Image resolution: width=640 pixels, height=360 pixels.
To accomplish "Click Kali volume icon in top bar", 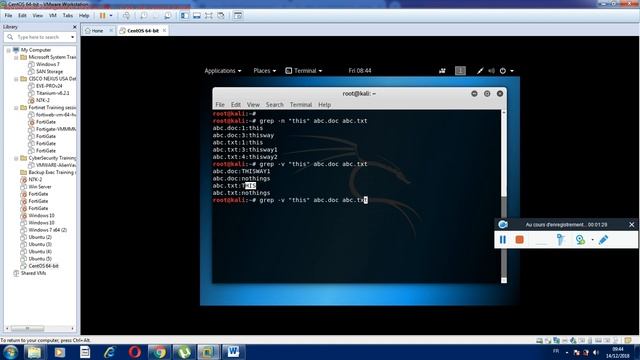I will (491, 71).
